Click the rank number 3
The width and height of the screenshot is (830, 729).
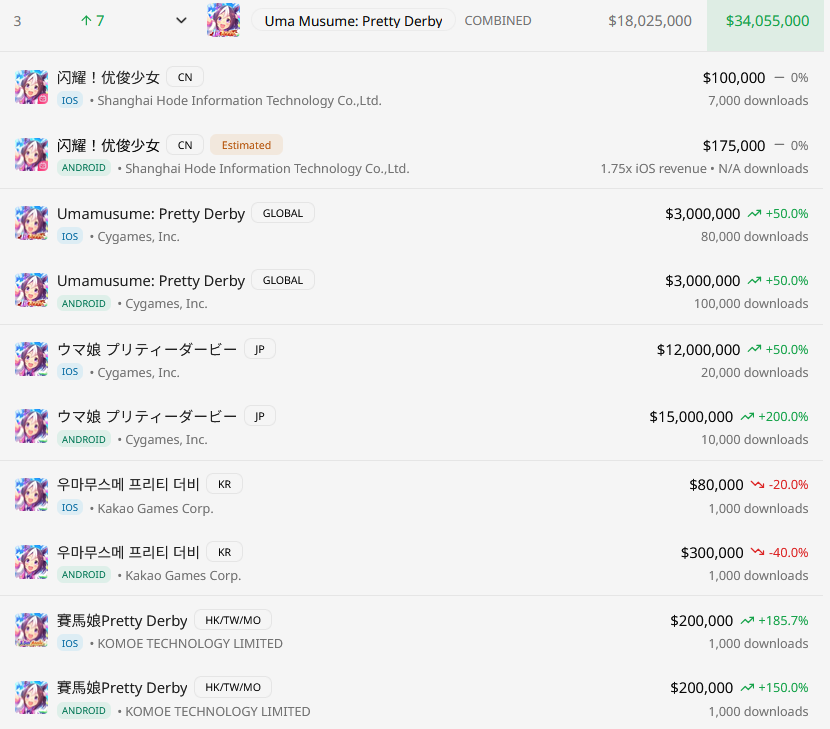tap(17, 21)
